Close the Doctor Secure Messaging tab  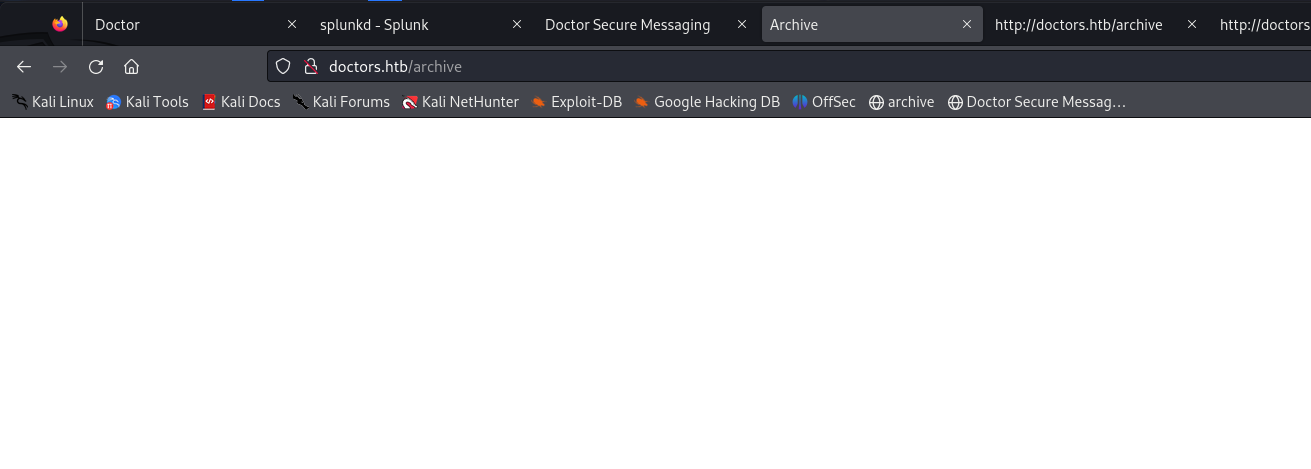[742, 25]
